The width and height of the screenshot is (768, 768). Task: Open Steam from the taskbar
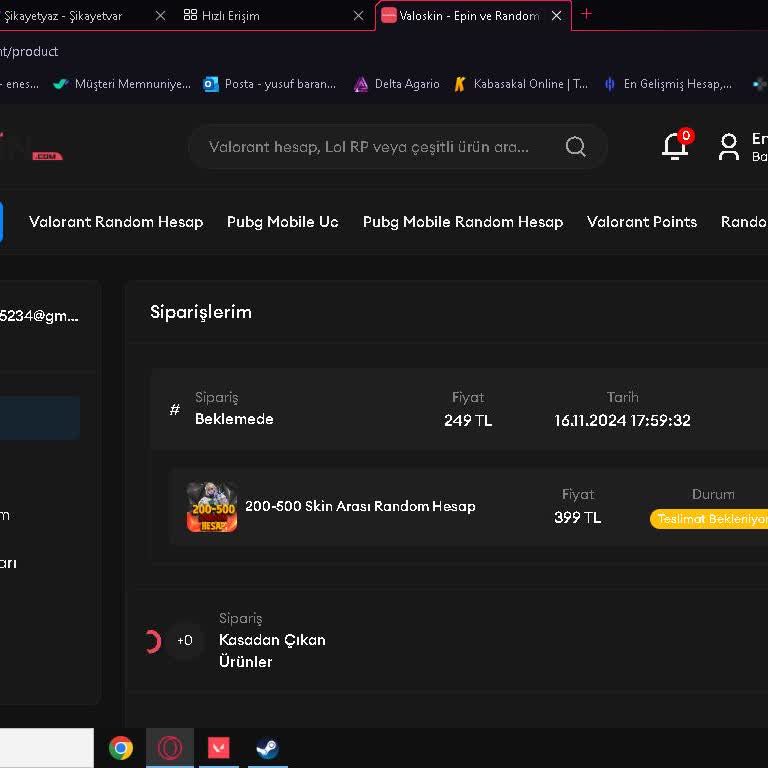[x=267, y=747]
